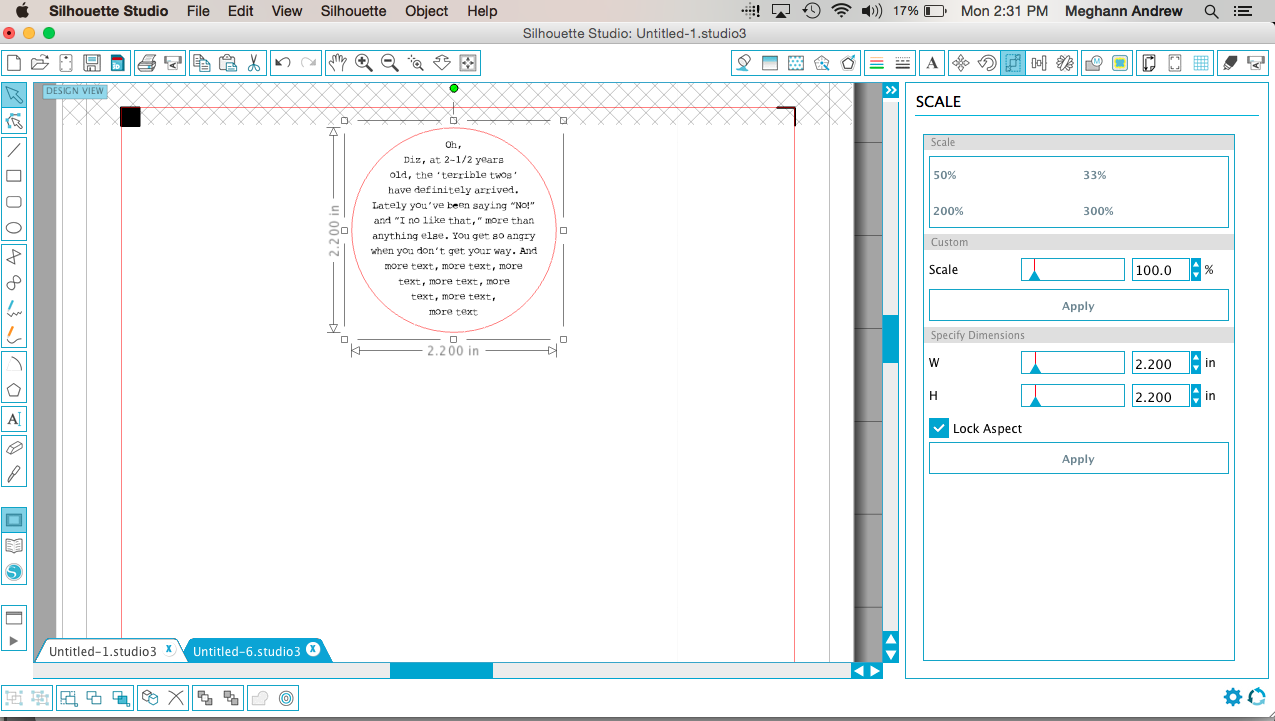
Task: Open the preferences gear icon
Action: [1233, 697]
